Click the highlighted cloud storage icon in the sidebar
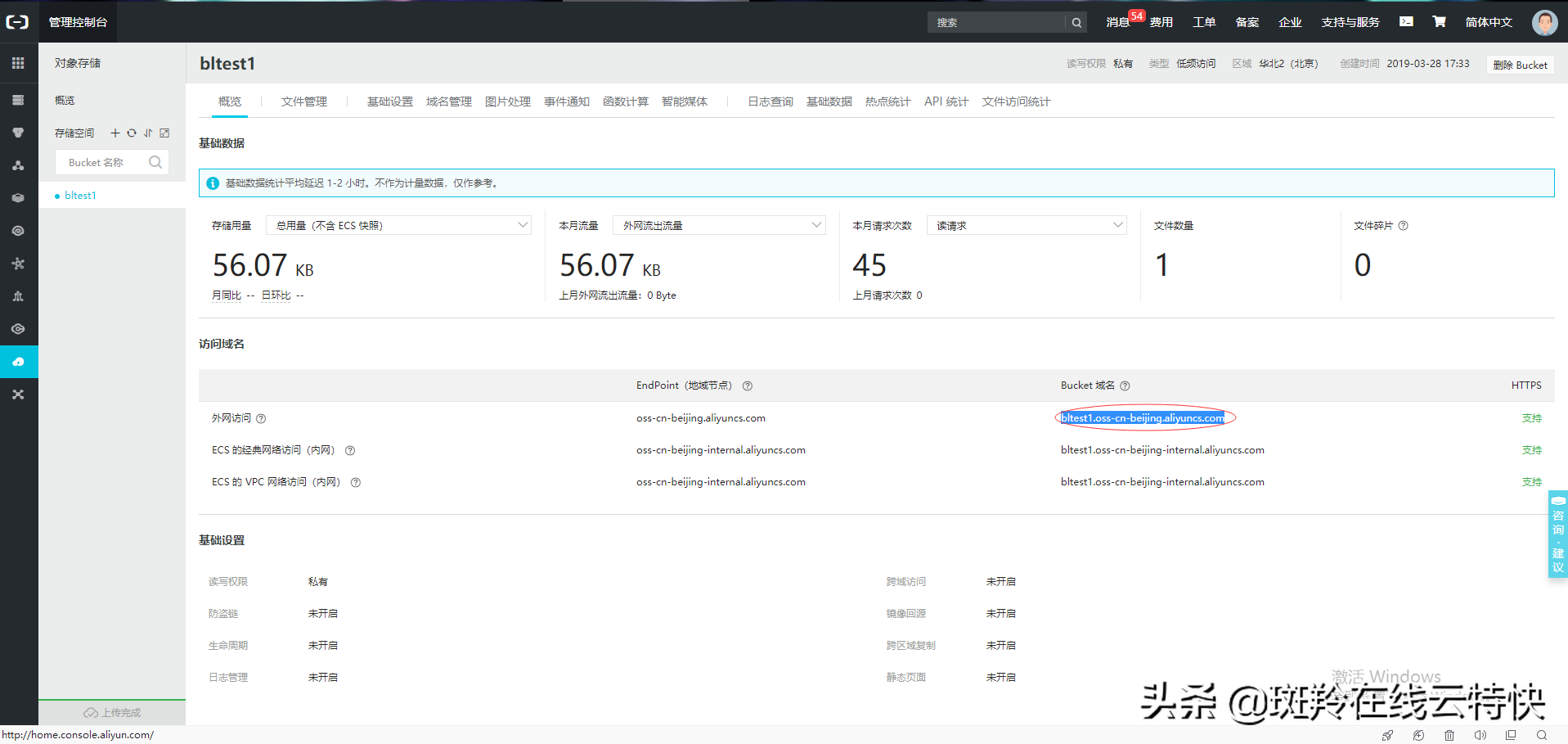The width and height of the screenshot is (1568, 744). point(19,362)
